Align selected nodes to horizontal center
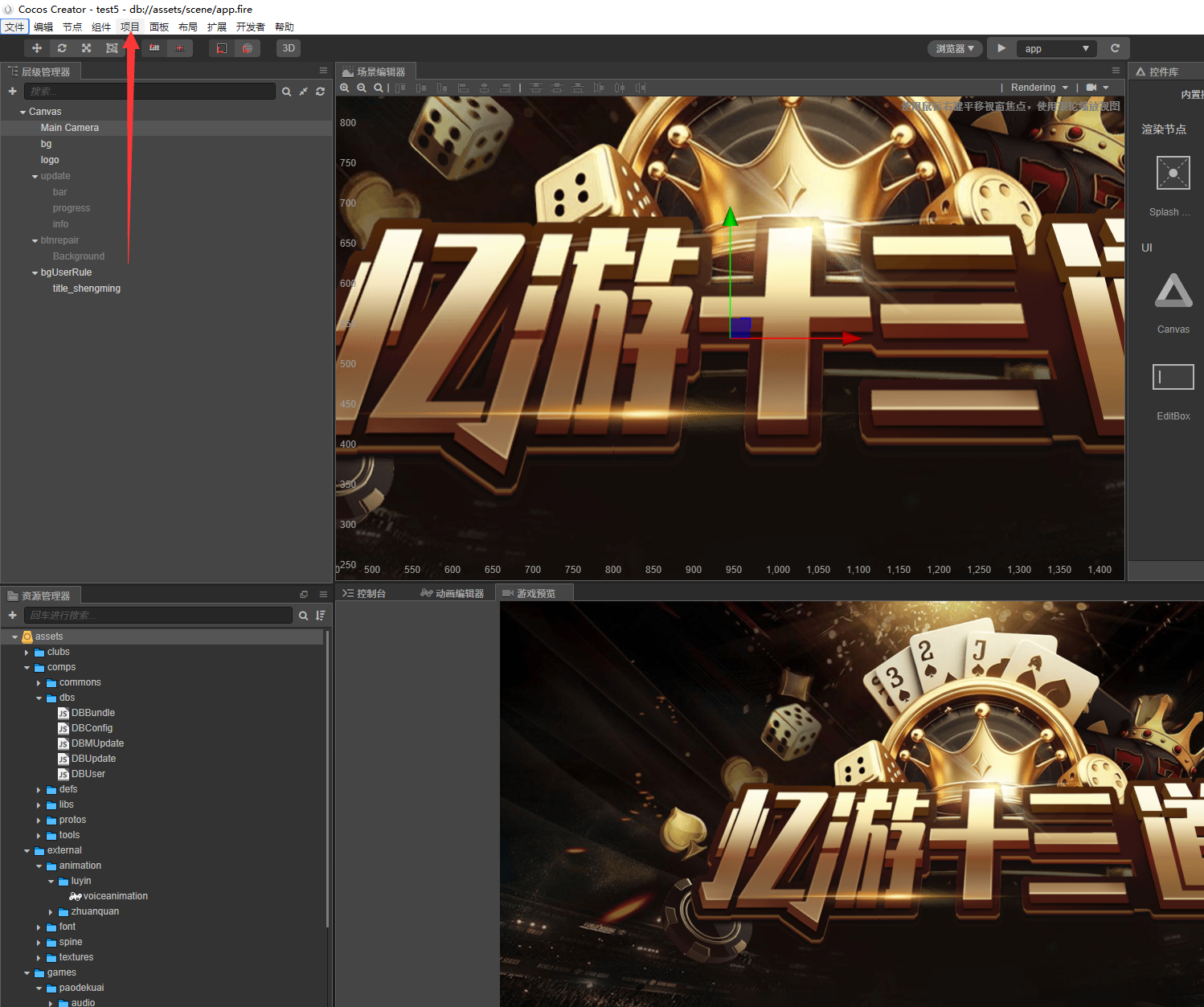Screen dimensions: 1204x1007 pyautogui.click(x=484, y=88)
